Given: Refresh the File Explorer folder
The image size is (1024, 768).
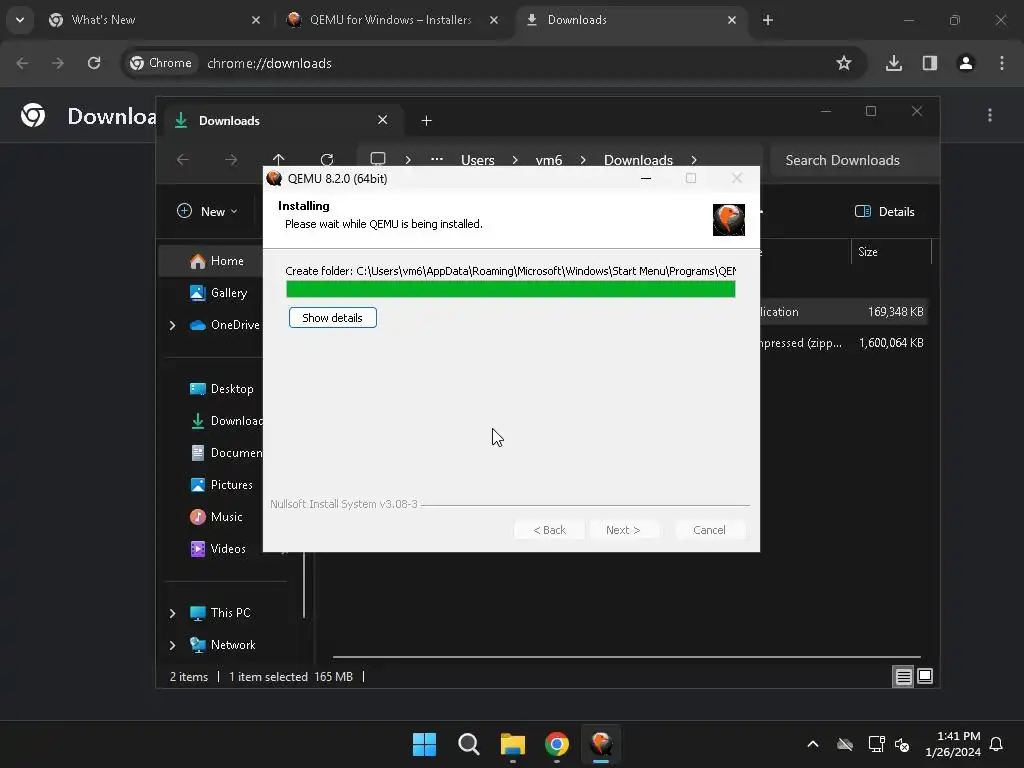Looking at the screenshot, I should tap(327, 159).
